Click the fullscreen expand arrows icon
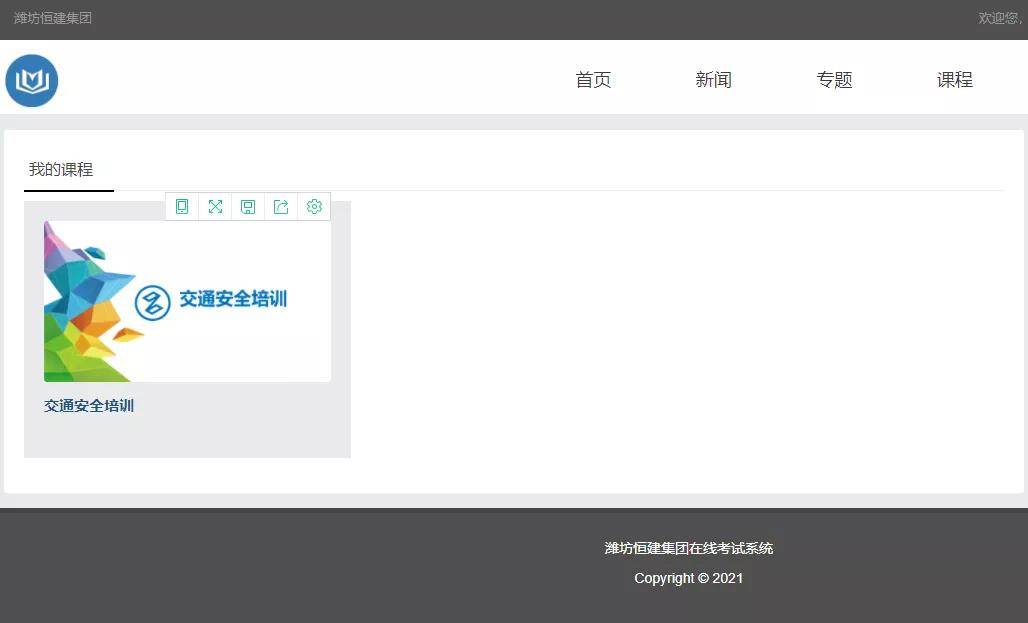The width and height of the screenshot is (1028, 623). pyautogui.click(x=215, y=206)
